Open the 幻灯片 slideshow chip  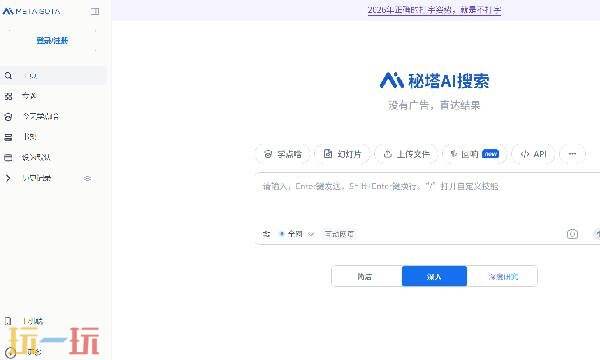pyautogui.click(x=342, y=154)
